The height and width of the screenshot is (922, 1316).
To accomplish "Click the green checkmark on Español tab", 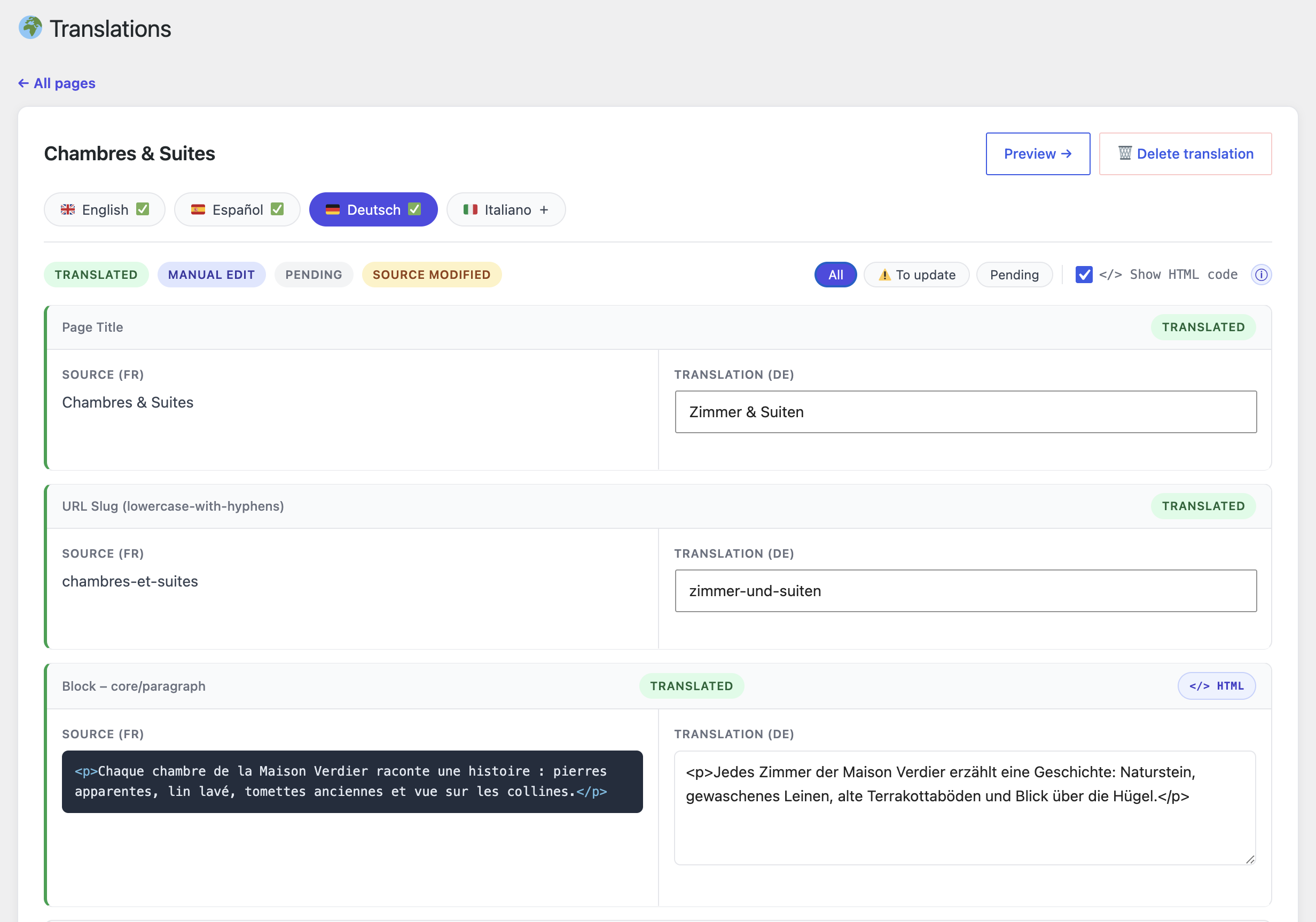I will [x=277, y=209].
